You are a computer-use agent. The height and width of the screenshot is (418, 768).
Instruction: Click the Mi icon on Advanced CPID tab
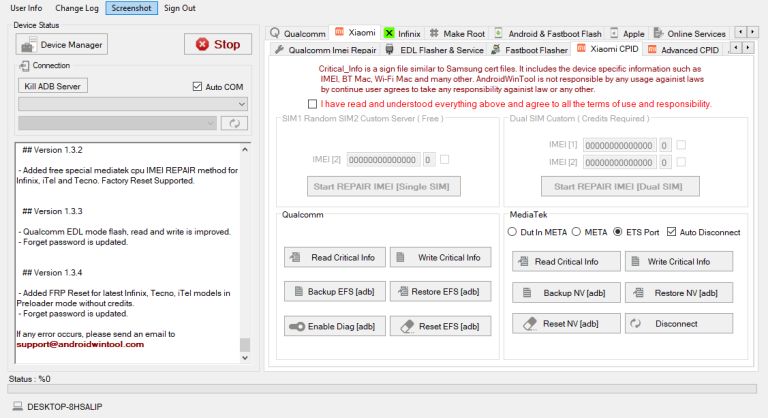pos(652,49)
